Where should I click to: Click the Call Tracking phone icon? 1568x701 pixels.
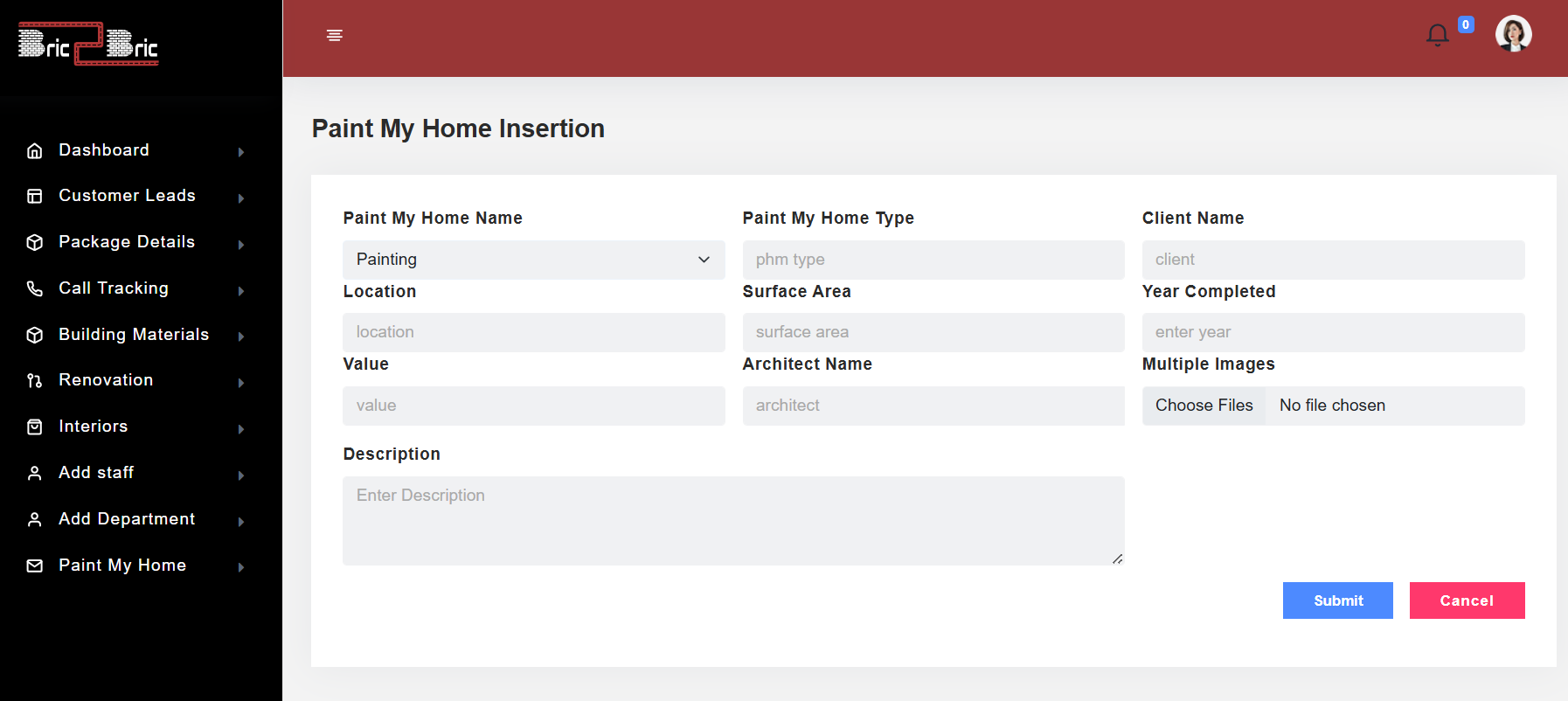35,288
